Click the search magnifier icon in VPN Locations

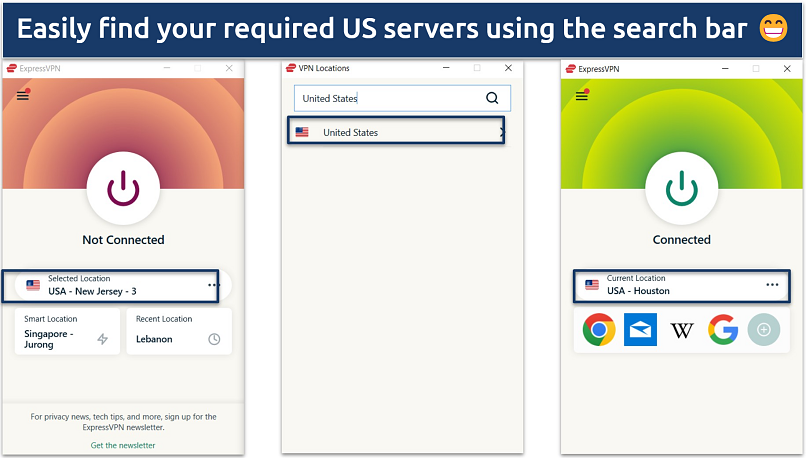click(491, 98)
